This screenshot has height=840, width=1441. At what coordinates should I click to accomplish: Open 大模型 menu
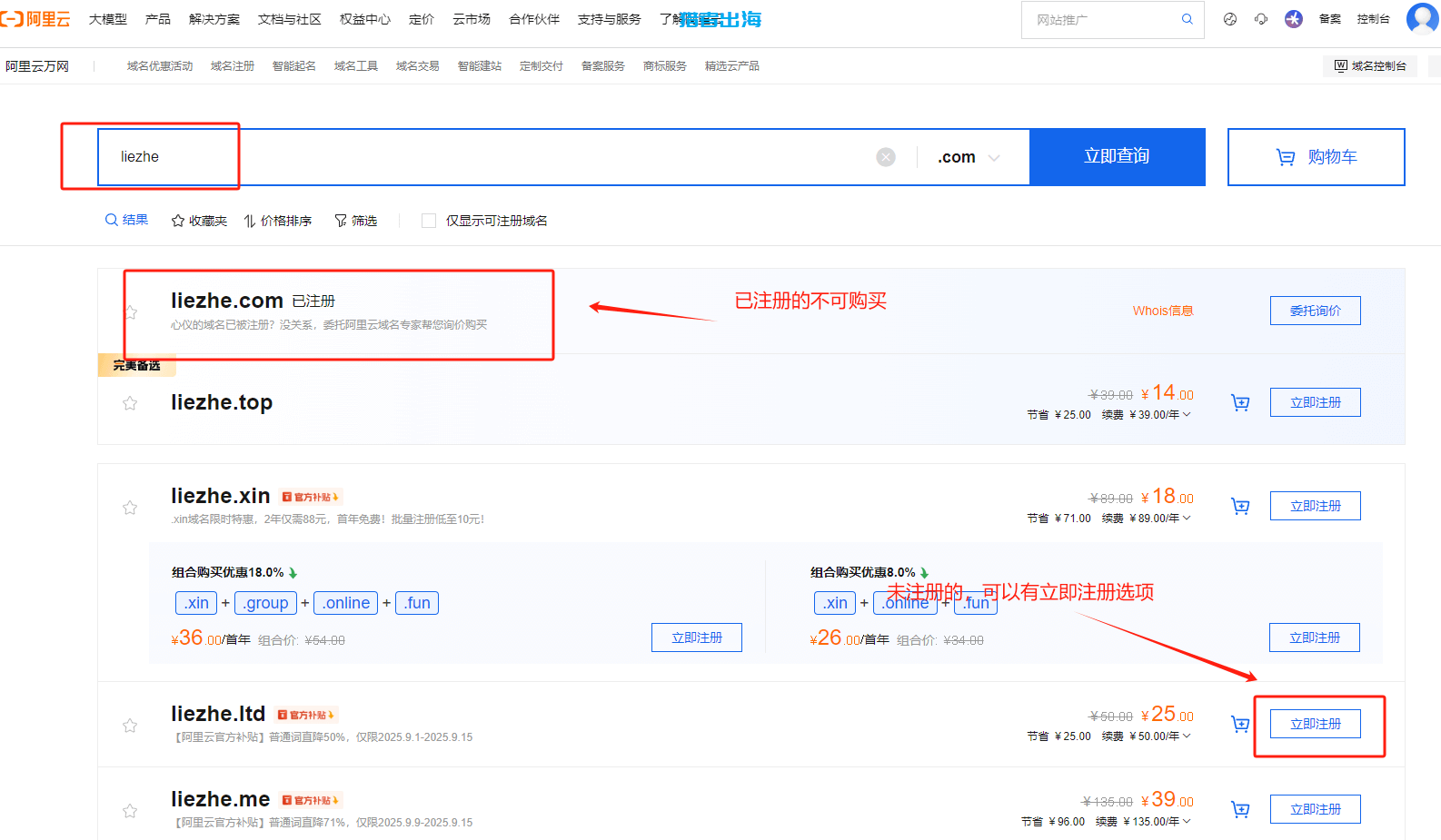[x=108, y=19]
